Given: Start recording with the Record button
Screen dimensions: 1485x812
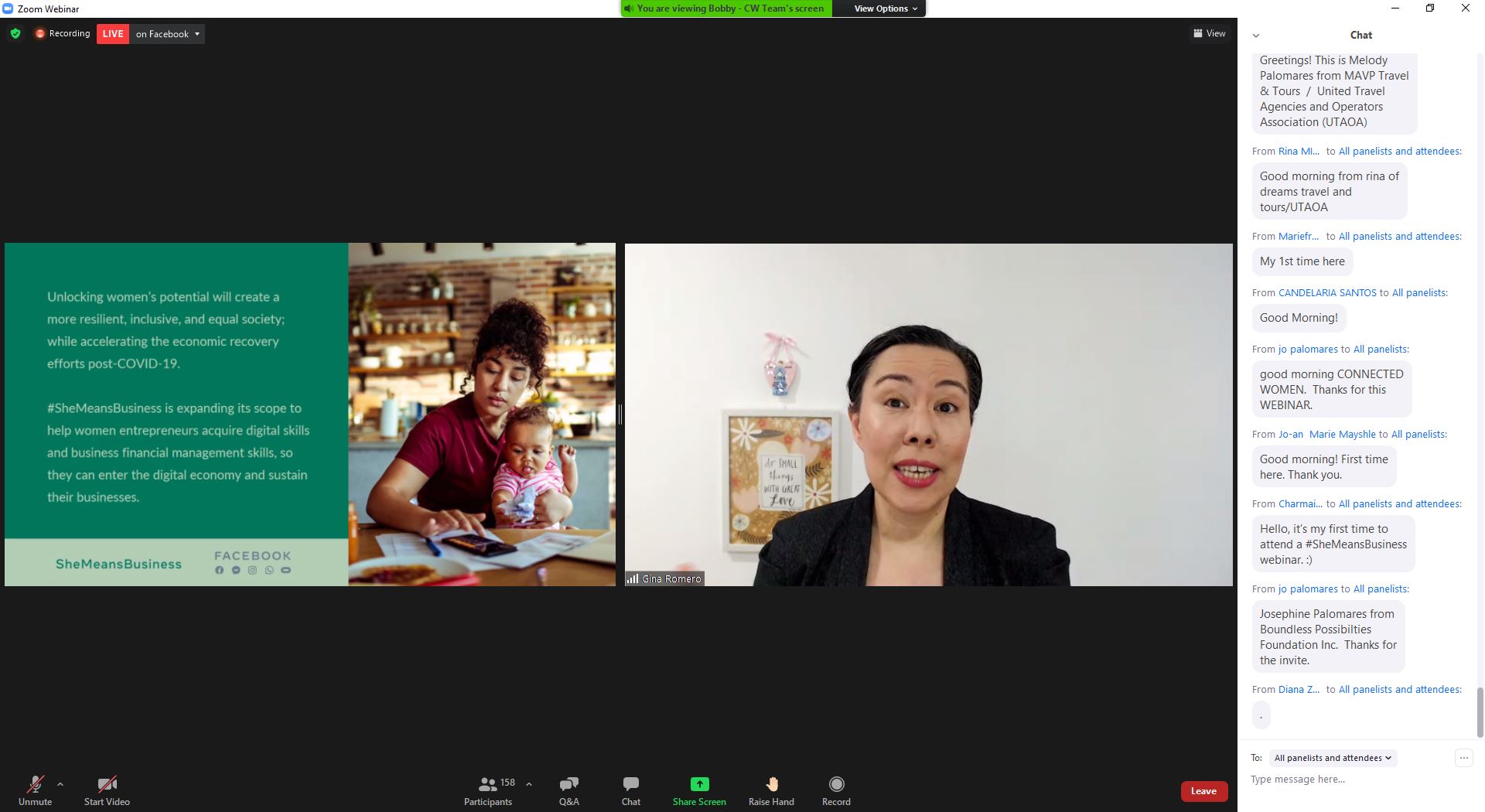Looking at the screenshot, I should (836, 791).
